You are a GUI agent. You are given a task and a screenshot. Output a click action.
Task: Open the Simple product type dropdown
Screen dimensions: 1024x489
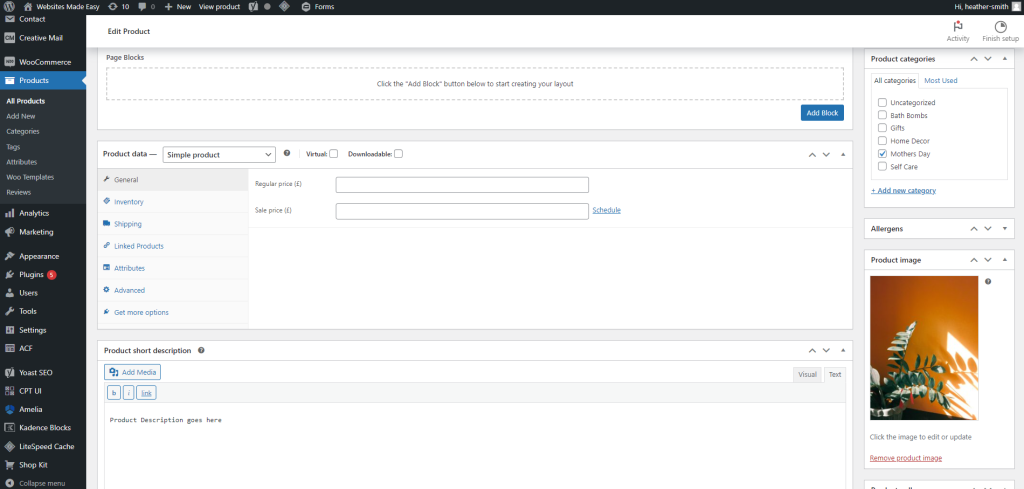point(219,155)
